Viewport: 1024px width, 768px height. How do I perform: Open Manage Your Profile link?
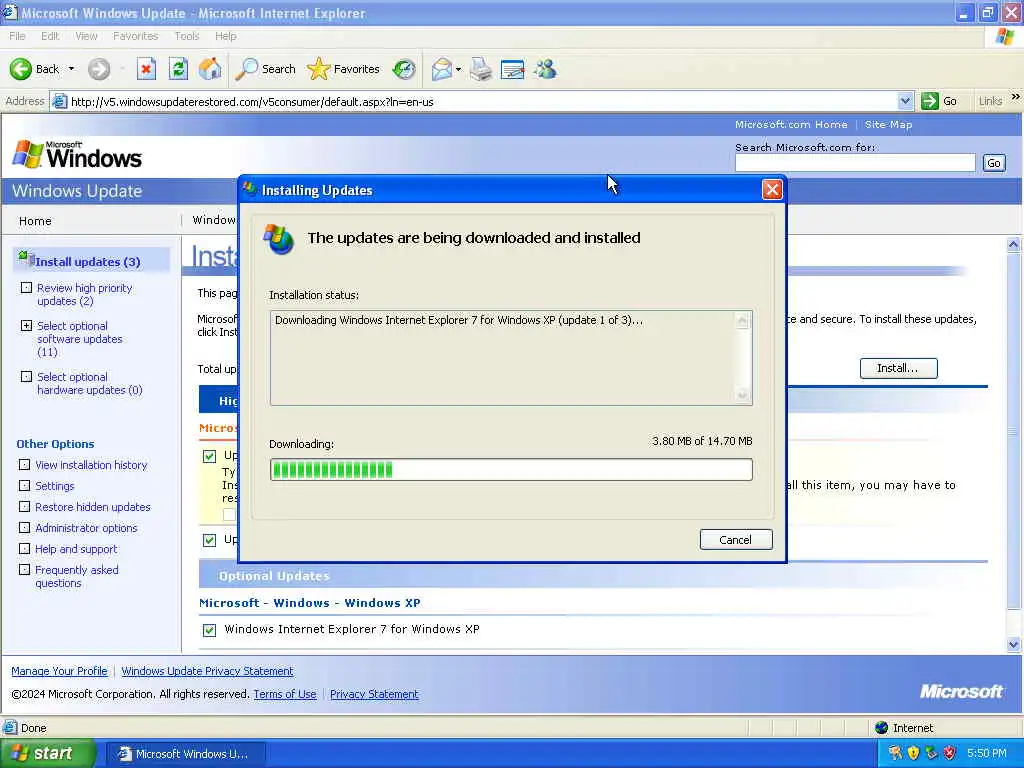tap(59, 671)
